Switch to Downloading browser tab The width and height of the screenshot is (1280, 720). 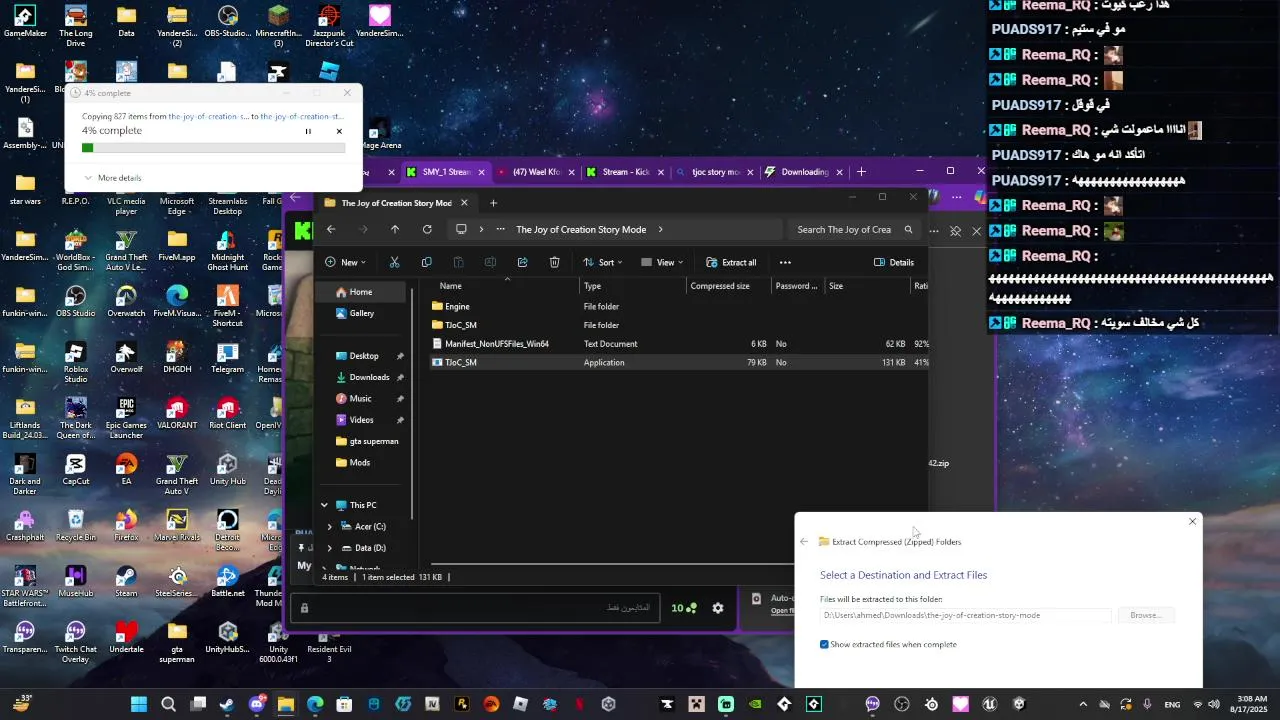click(805, 172)
